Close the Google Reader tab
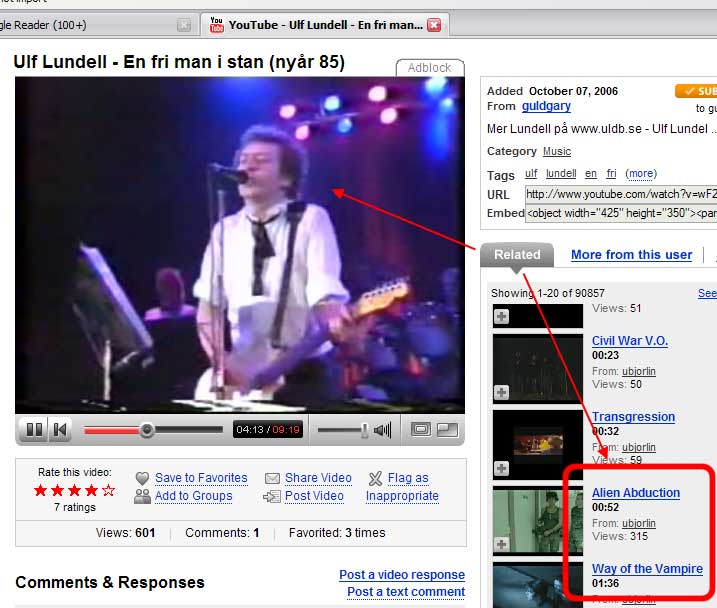This screenshot has width=717, height=608. pos(184,25)
